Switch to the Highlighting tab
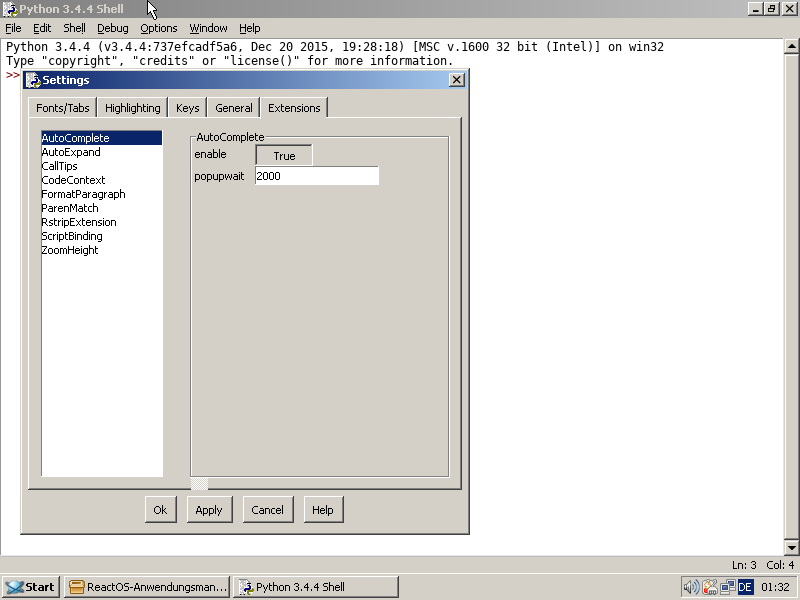The image size is (800, 600). (133, 108)
